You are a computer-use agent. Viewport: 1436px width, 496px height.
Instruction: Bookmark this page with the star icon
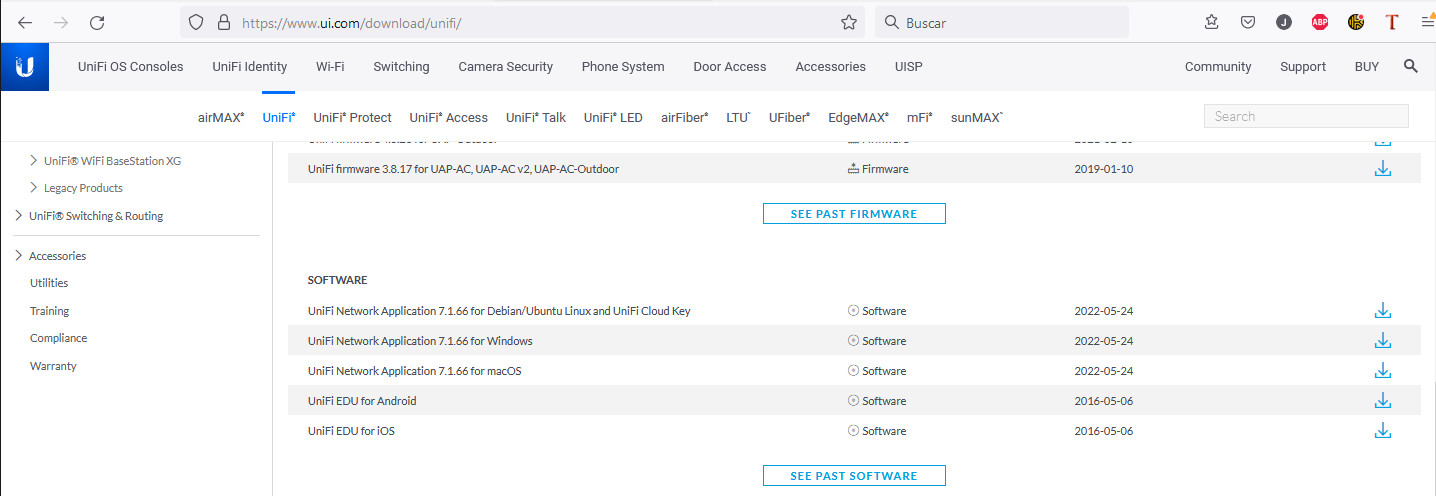pos(849,22)
